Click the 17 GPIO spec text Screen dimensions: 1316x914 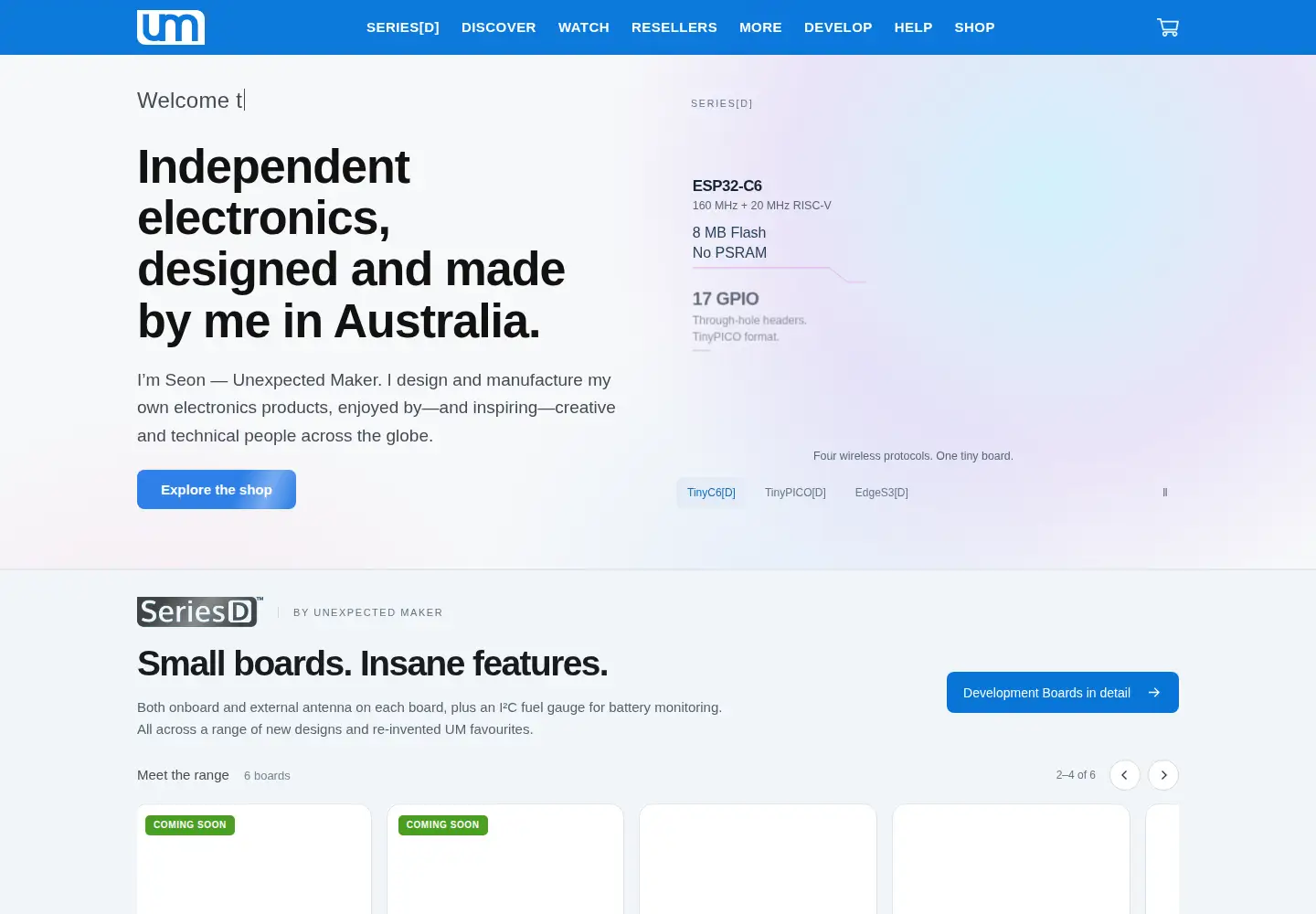point(726,299)
